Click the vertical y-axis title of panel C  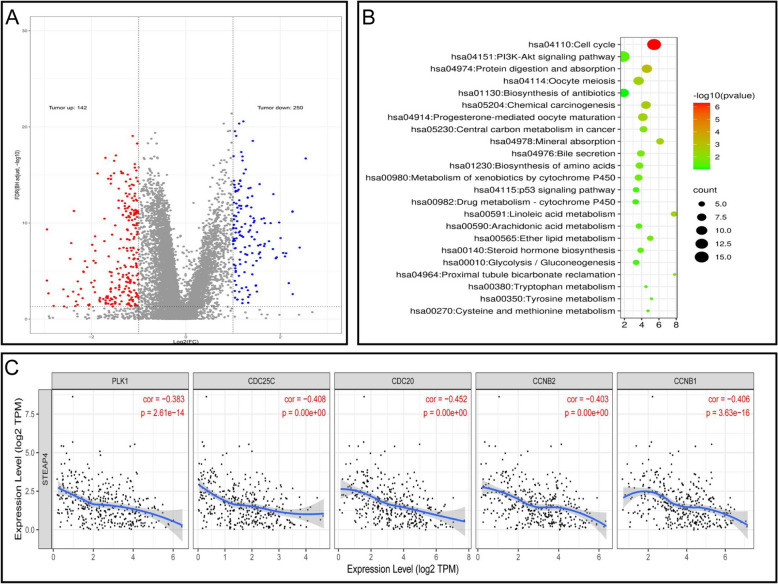18,469
